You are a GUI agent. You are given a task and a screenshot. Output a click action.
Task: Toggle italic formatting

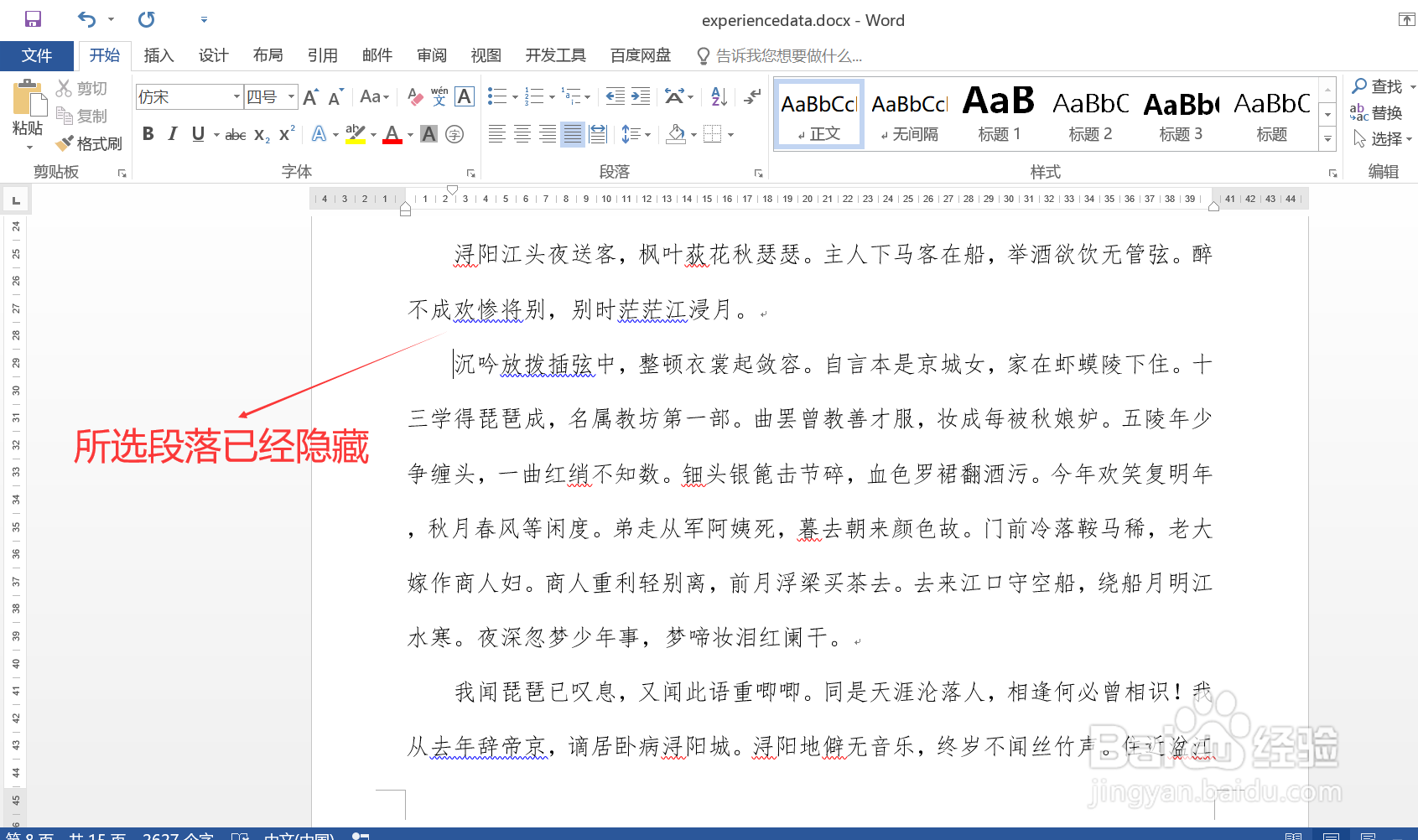coord(172,133)
